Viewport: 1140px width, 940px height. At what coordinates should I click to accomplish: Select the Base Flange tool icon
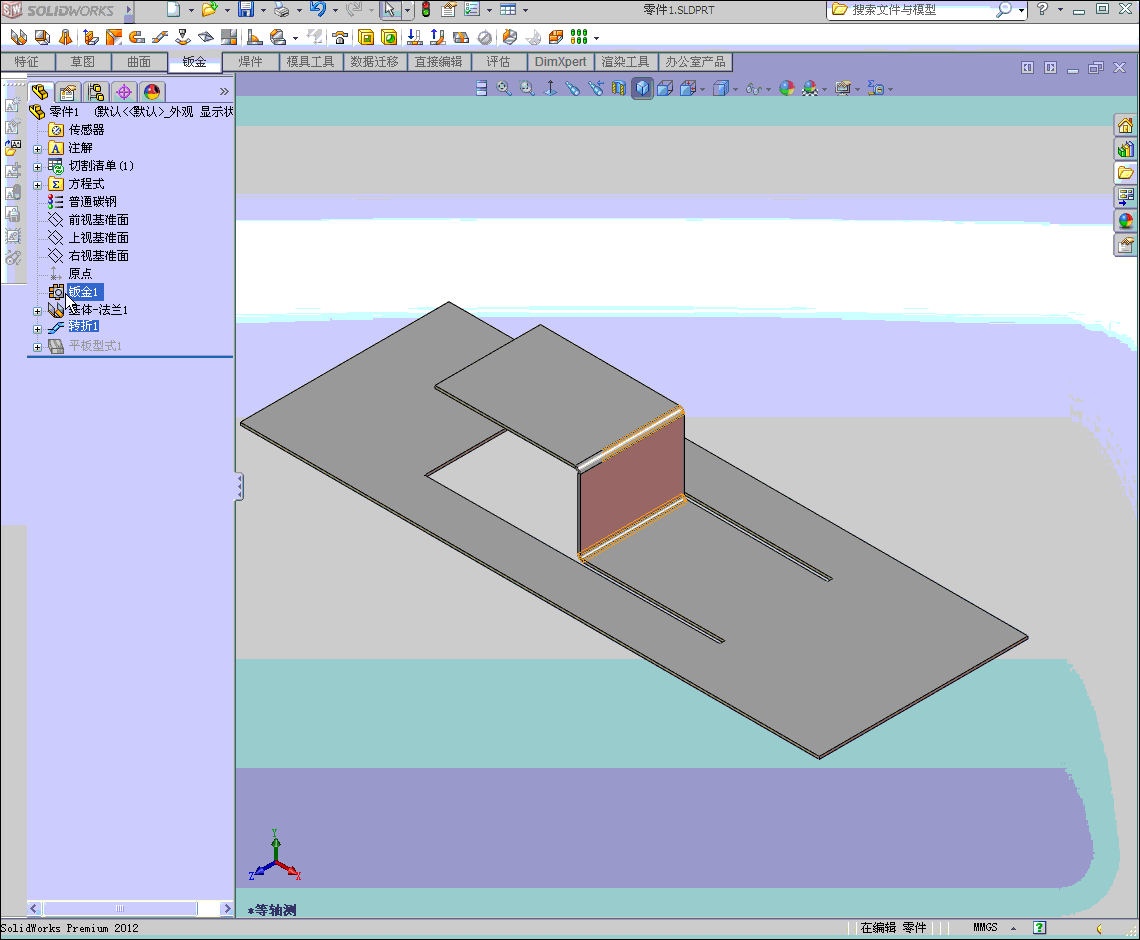tap(18, 37)
